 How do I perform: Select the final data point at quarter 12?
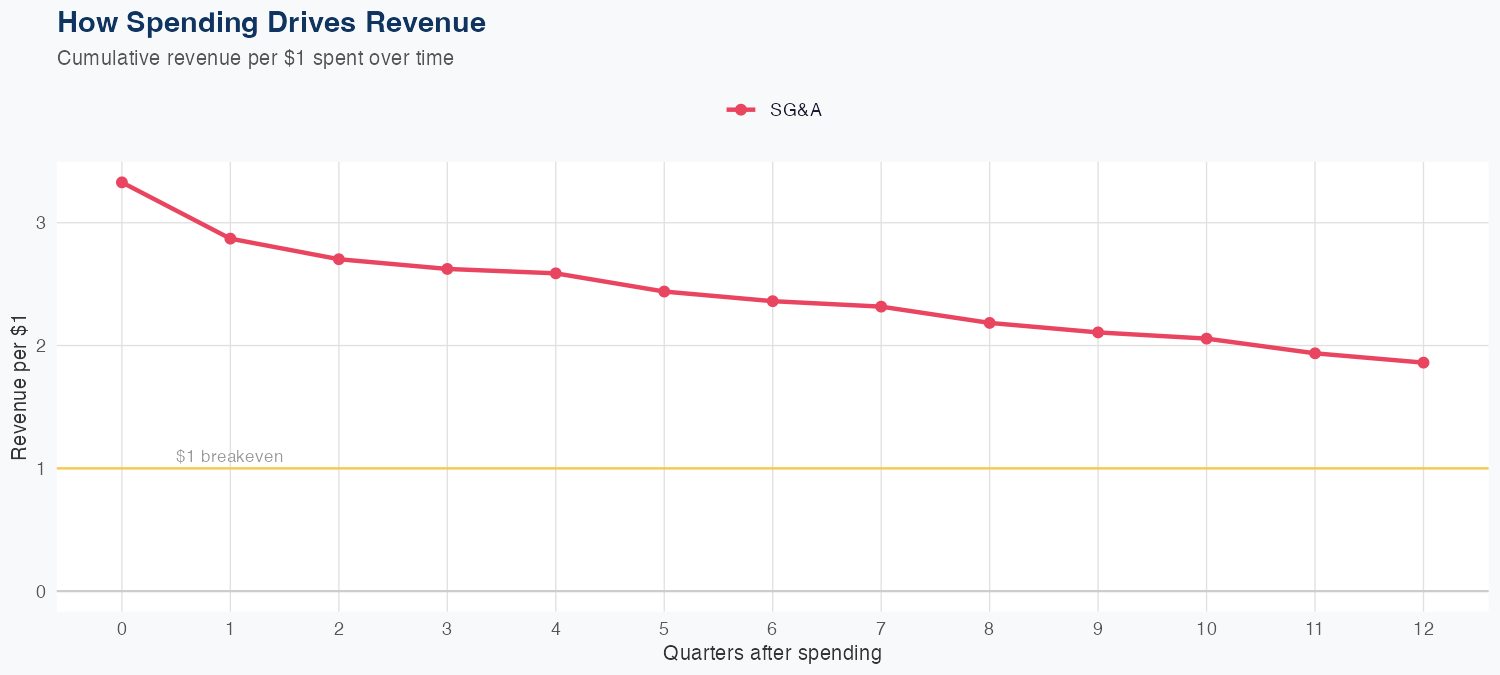[1424, 362]
